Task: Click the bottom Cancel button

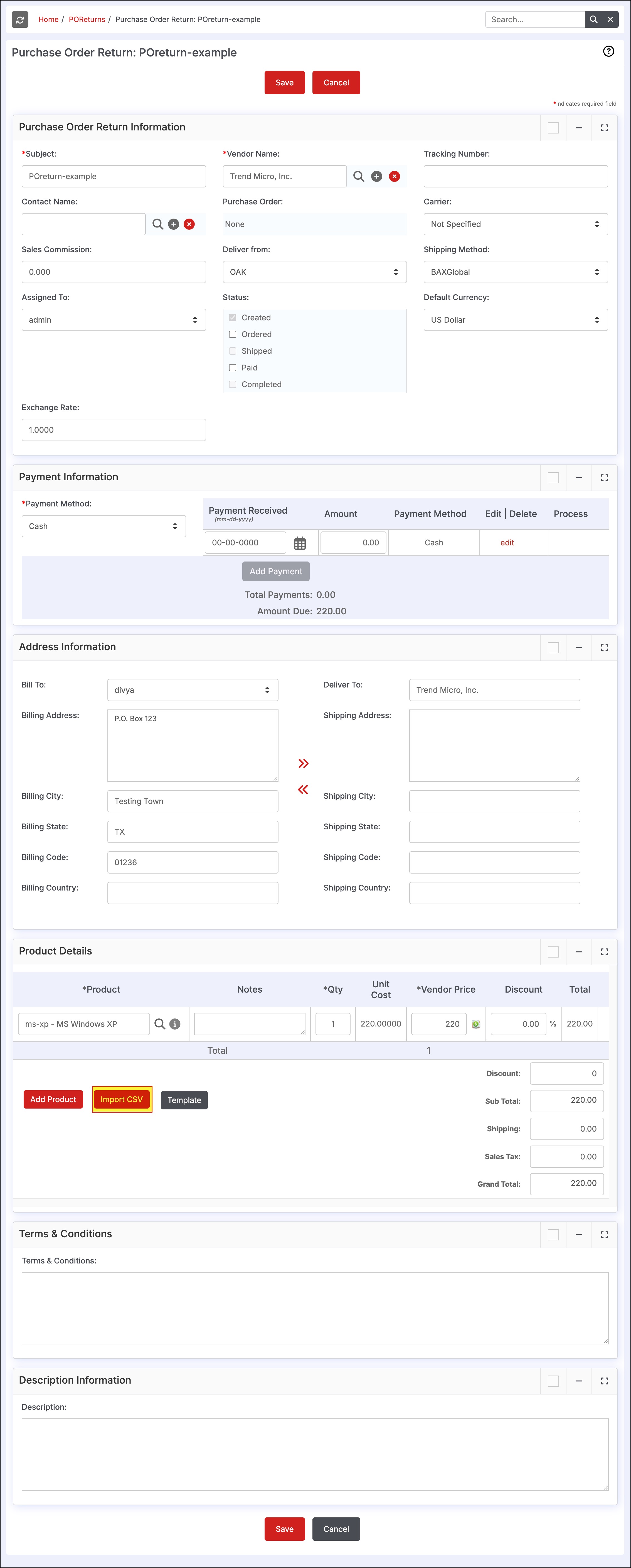Action: coord(336,1529)
